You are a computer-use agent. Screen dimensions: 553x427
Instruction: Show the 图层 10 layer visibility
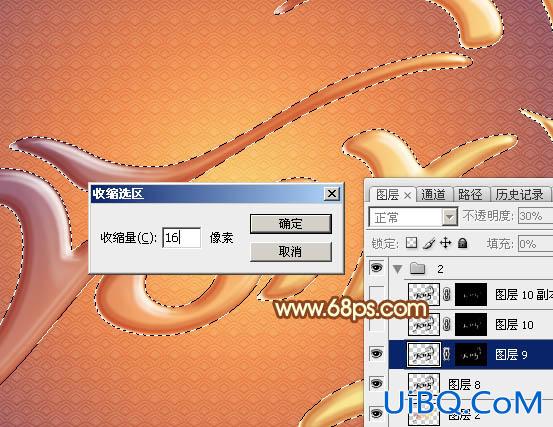[x=377, y=324]
